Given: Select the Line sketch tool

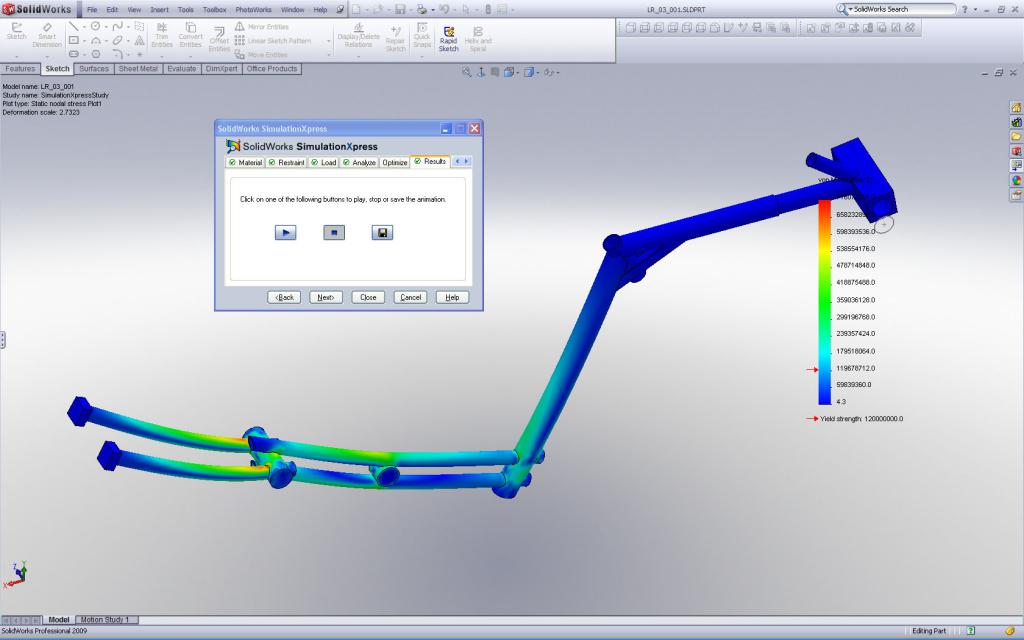Looking at the screenshot, I should pos(74,26).
